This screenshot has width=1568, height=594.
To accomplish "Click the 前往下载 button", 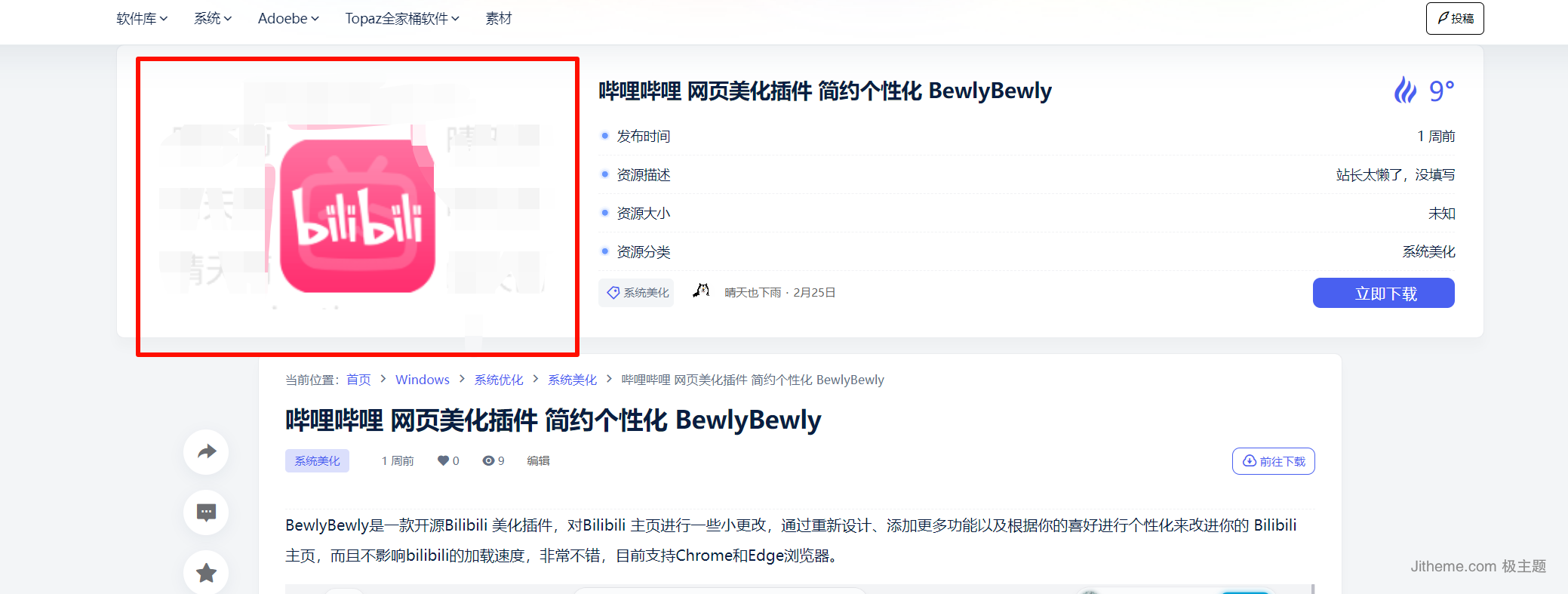I will pos(1274,461).
